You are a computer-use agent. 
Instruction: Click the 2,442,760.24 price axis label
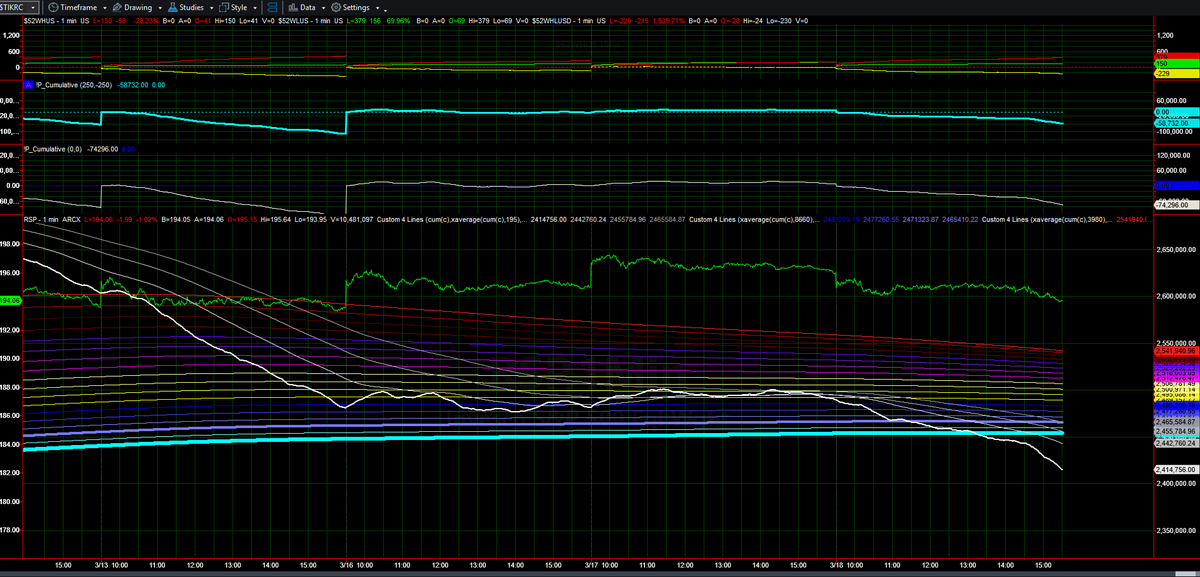[x=1176, y=442]
